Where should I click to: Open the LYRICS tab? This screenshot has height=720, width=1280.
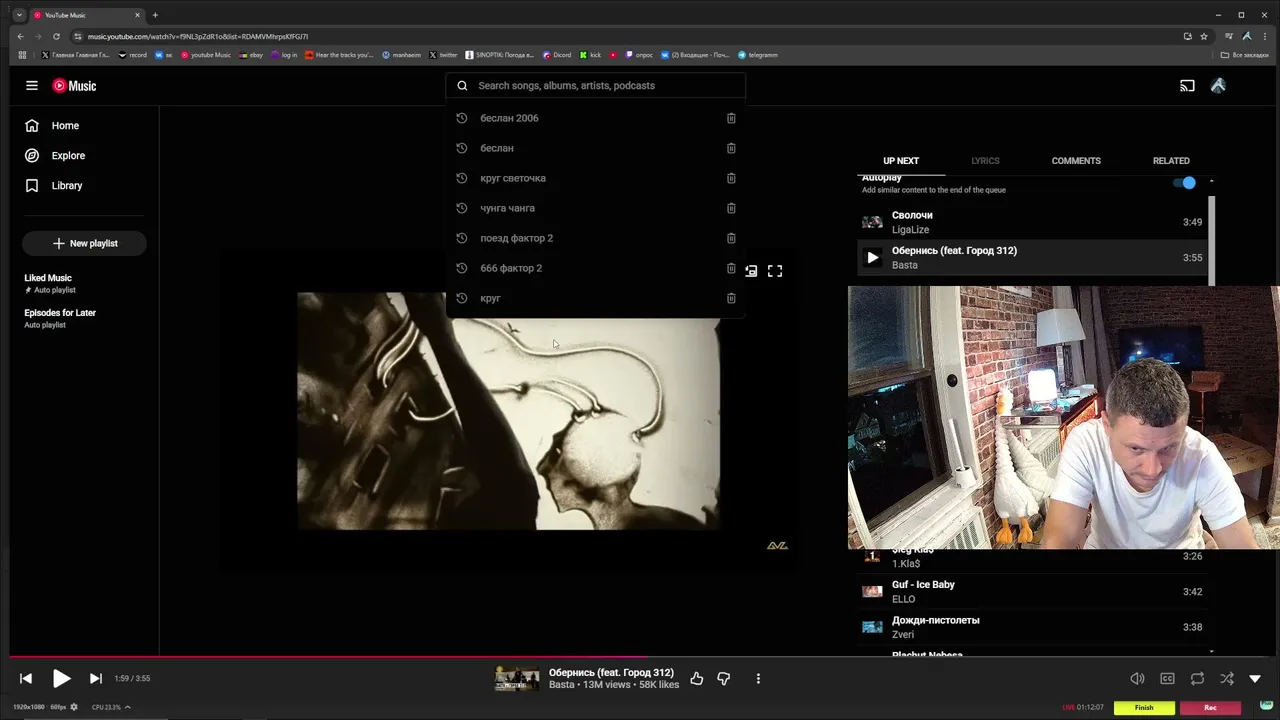coord(985,161)
